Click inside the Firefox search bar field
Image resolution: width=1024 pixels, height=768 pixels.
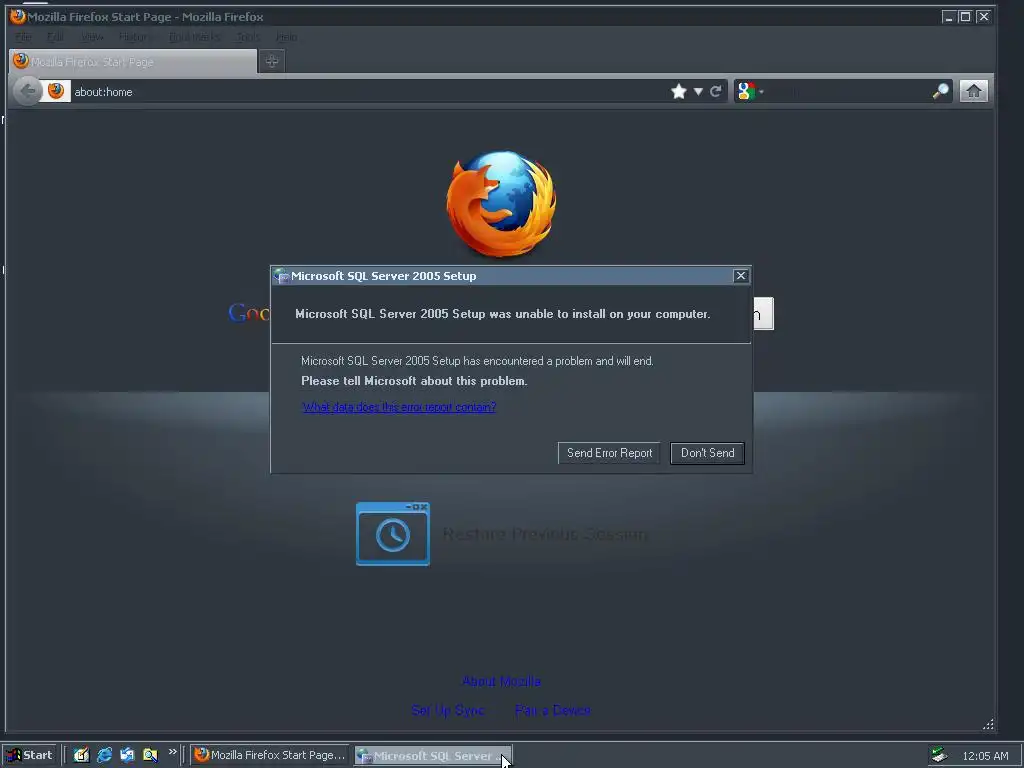pyautogui.click(x=849, y=91)
